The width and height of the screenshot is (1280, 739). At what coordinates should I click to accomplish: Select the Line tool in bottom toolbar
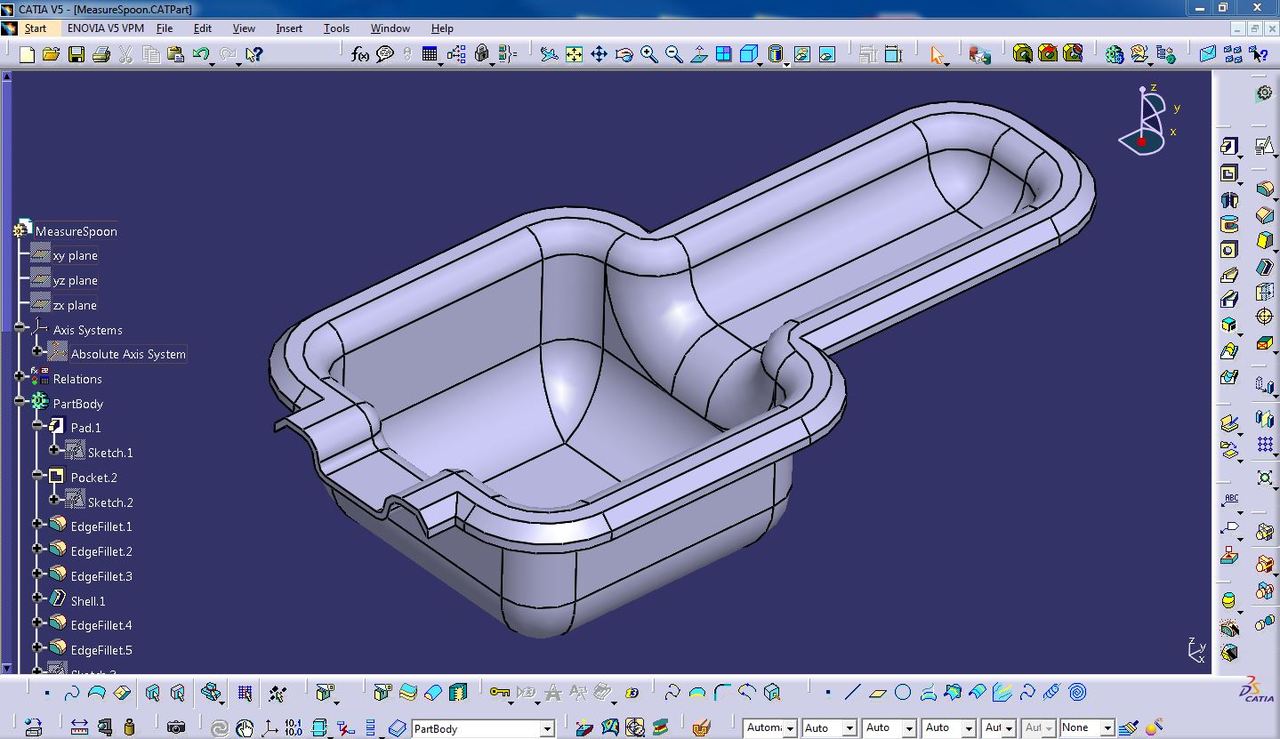(x=853, y=692)
